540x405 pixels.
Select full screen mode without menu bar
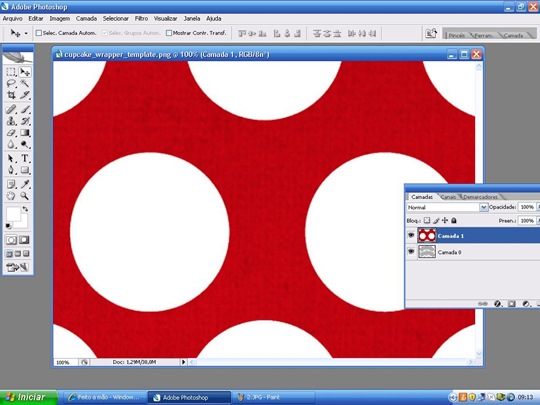(26, 254)
